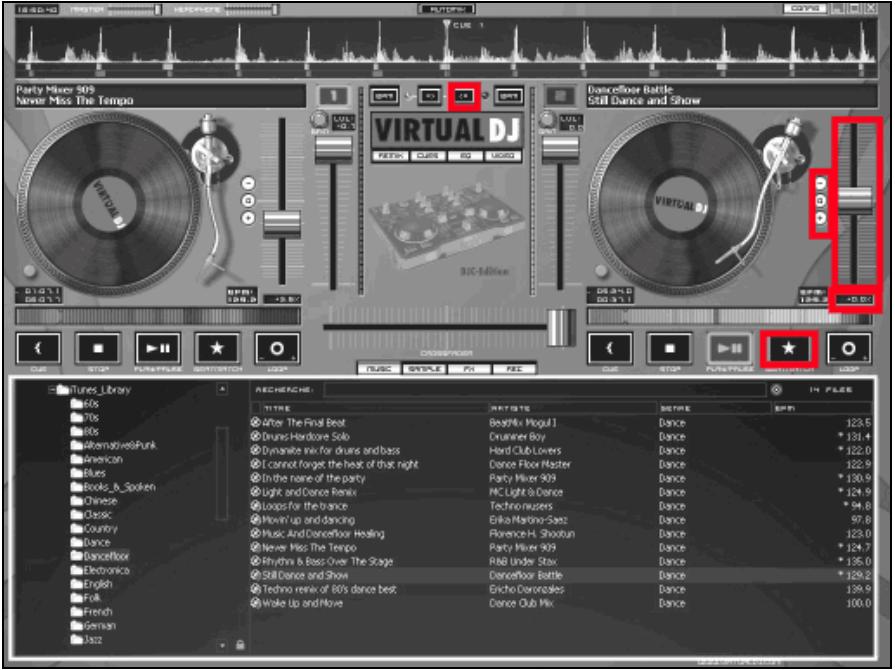Click right deck pitch plus button
This screenshot has height=670, width=895.
[x=820, y=217]
